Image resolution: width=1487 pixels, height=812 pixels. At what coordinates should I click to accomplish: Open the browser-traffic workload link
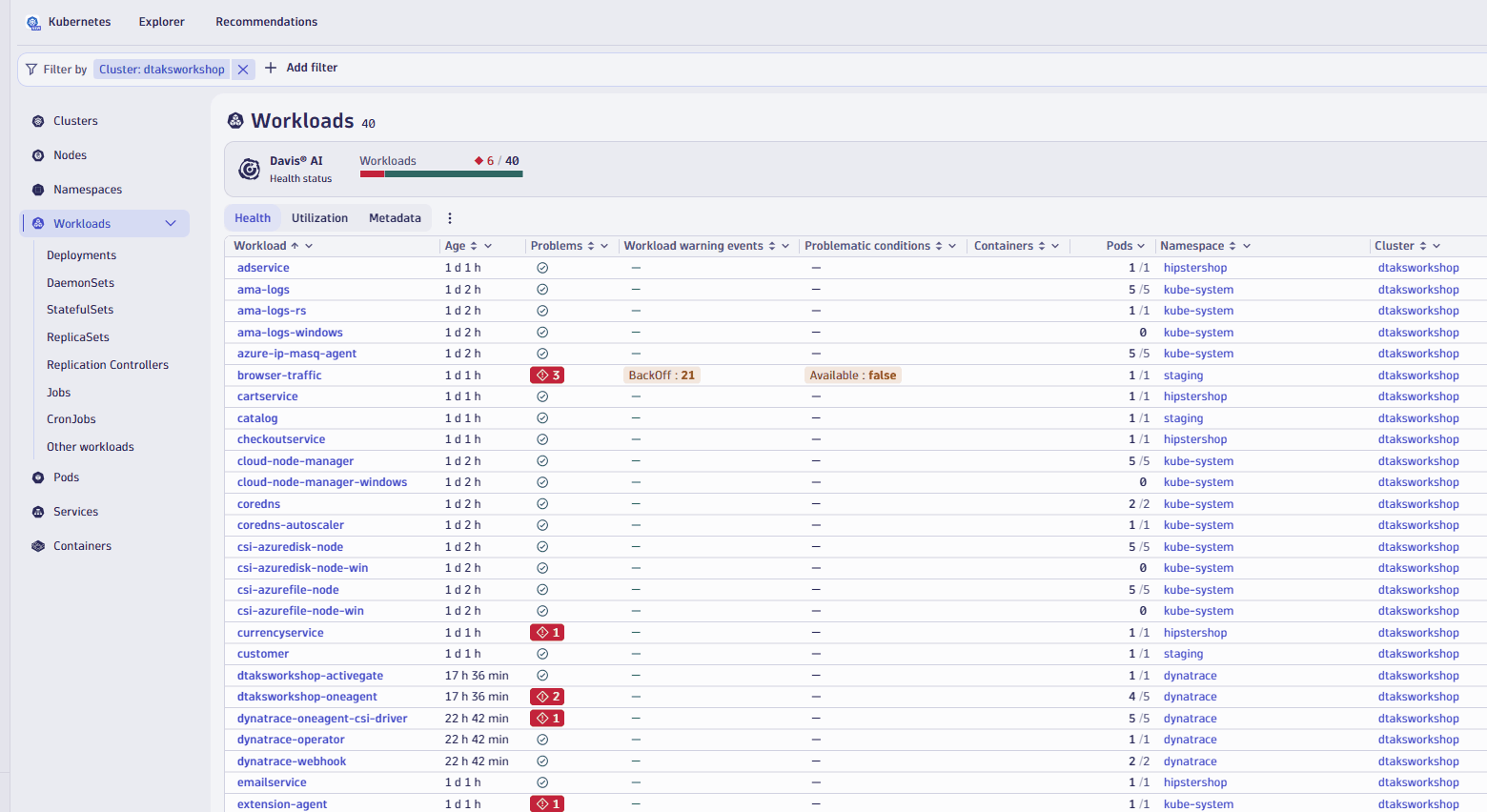click(x=279, y=376)
